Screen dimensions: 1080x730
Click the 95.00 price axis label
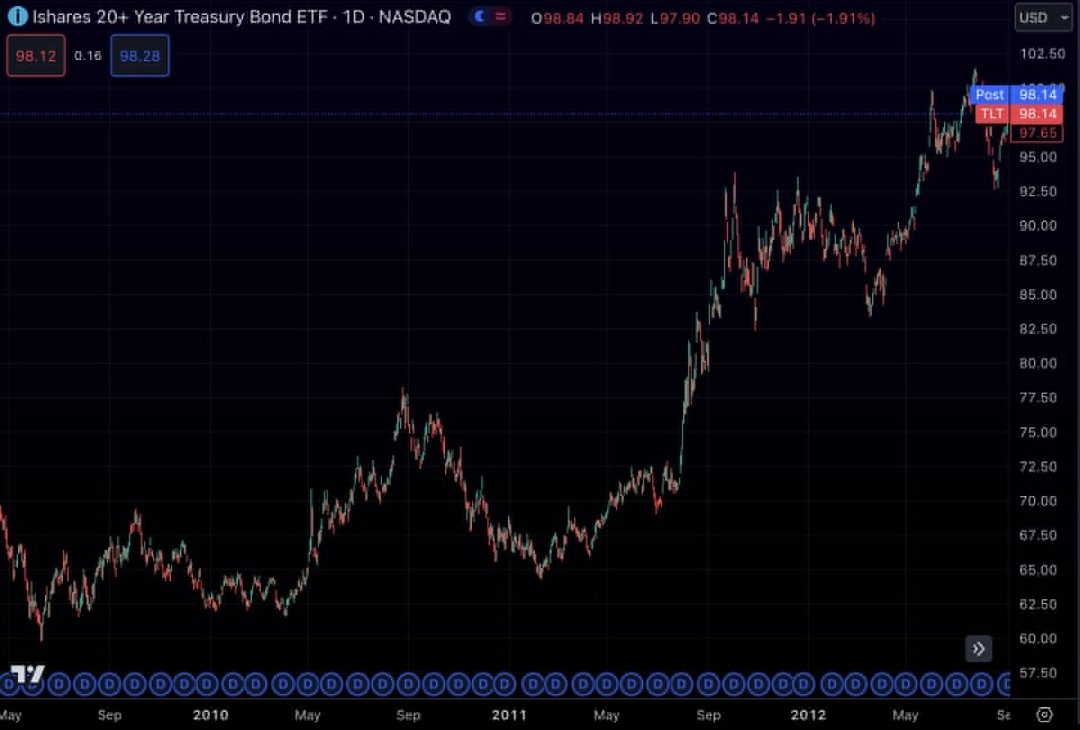click(1038, 157)
